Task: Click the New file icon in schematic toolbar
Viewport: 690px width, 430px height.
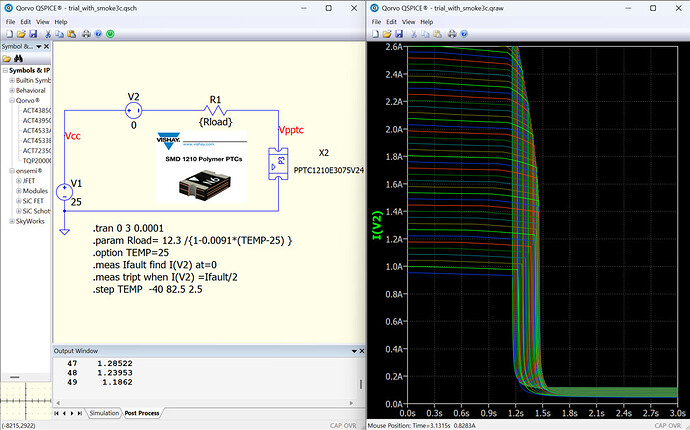Action: coord(9,34)
